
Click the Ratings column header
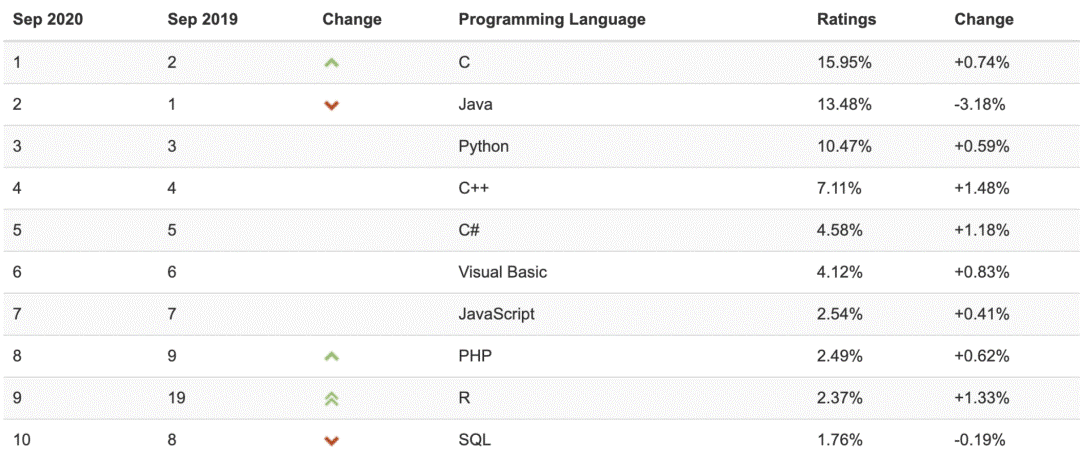click(x=846, y=19)
